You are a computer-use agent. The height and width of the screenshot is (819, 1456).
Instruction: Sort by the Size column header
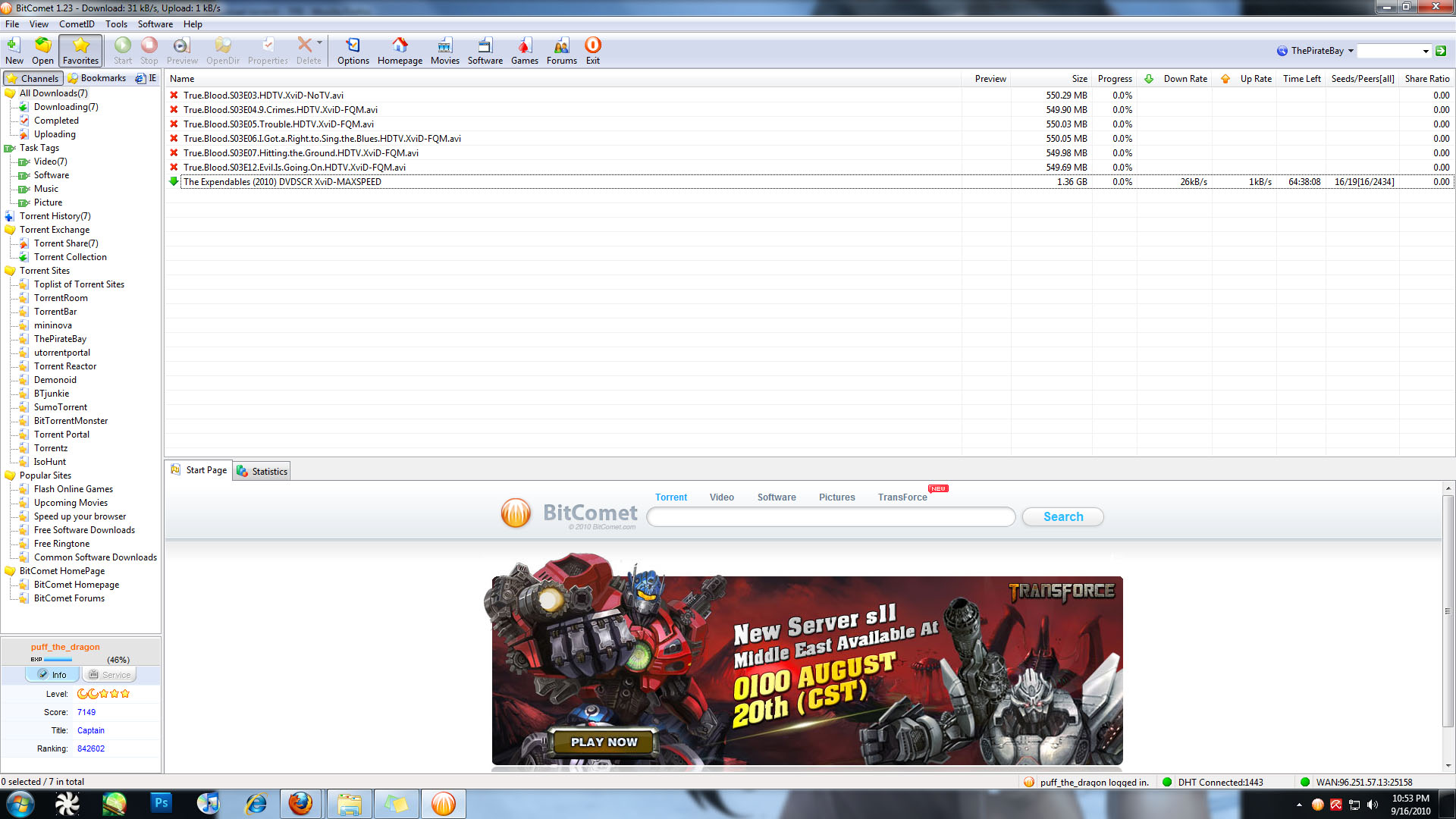click(x=1051, y=79)
